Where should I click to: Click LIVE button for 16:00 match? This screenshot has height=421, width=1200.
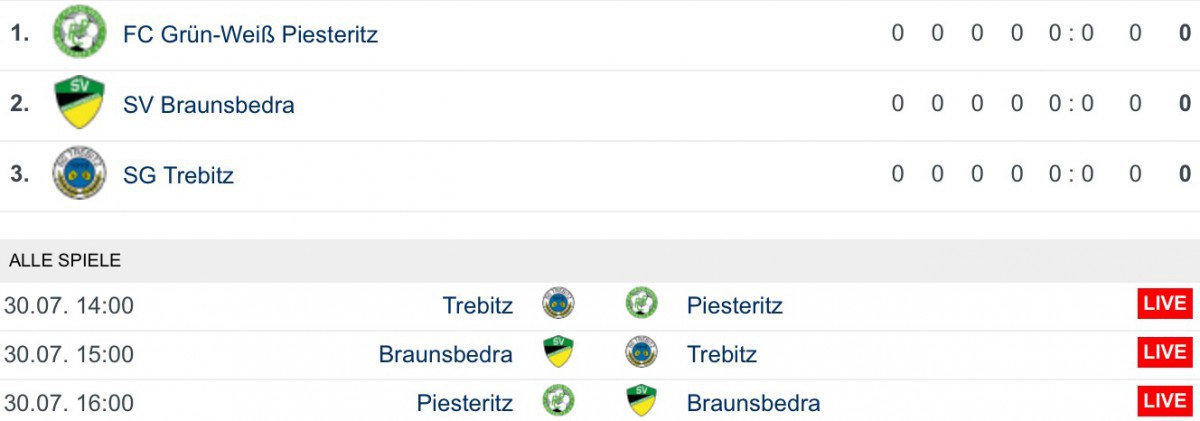pos(1164,402)
